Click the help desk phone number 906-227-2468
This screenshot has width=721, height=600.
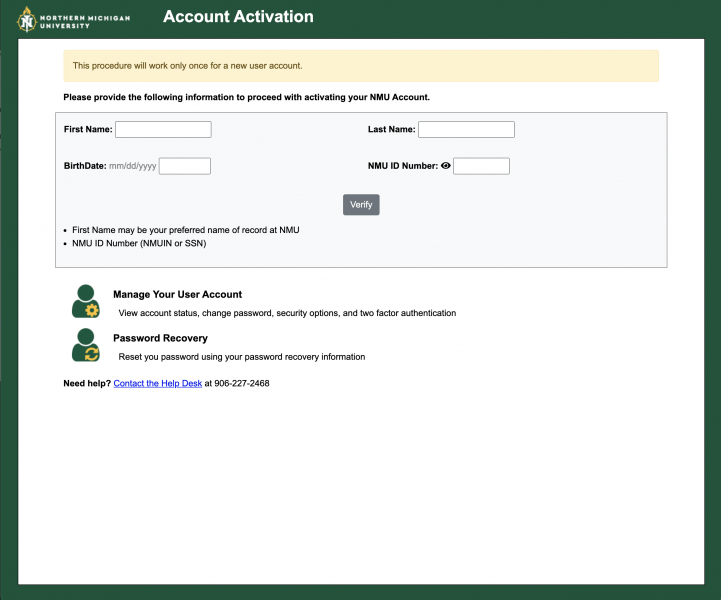tap(242, 383)
